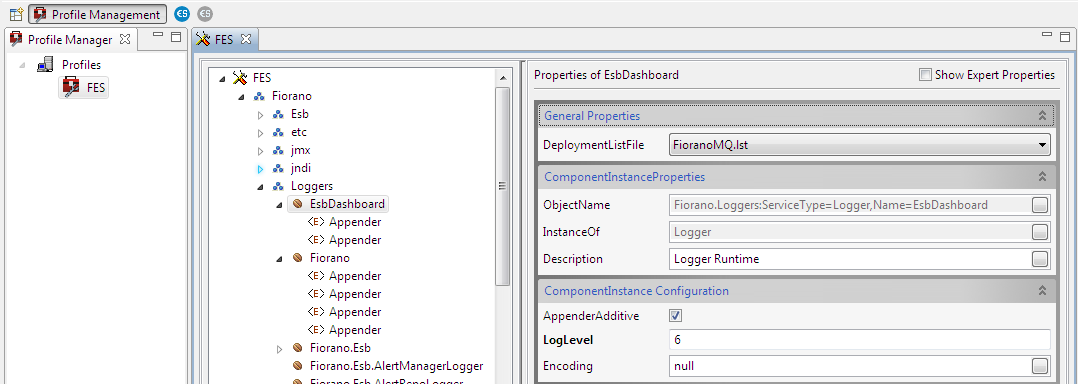Click the gray eStudio perspective icon
The width and height of the screenshot is (1078, 384).
pyautogui.click(x=205, y=14)
